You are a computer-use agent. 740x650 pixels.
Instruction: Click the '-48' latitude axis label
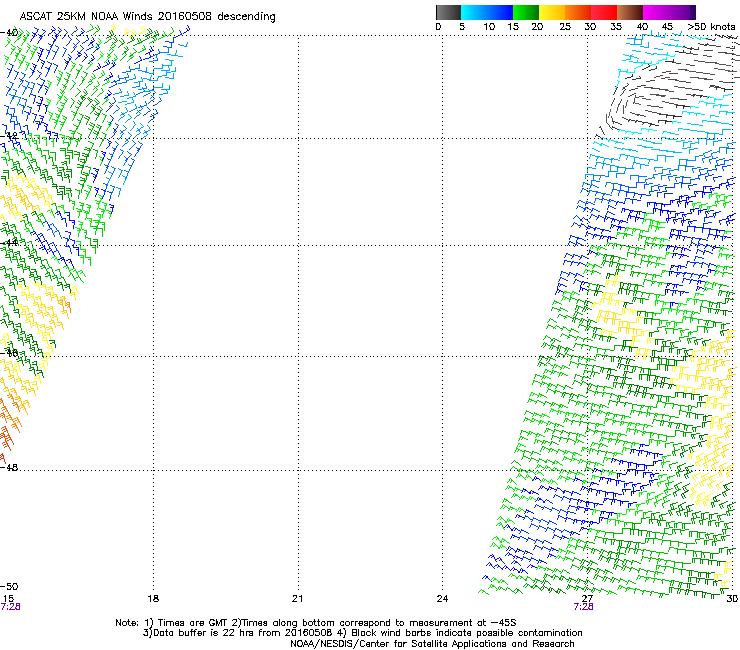click(9, 467)
